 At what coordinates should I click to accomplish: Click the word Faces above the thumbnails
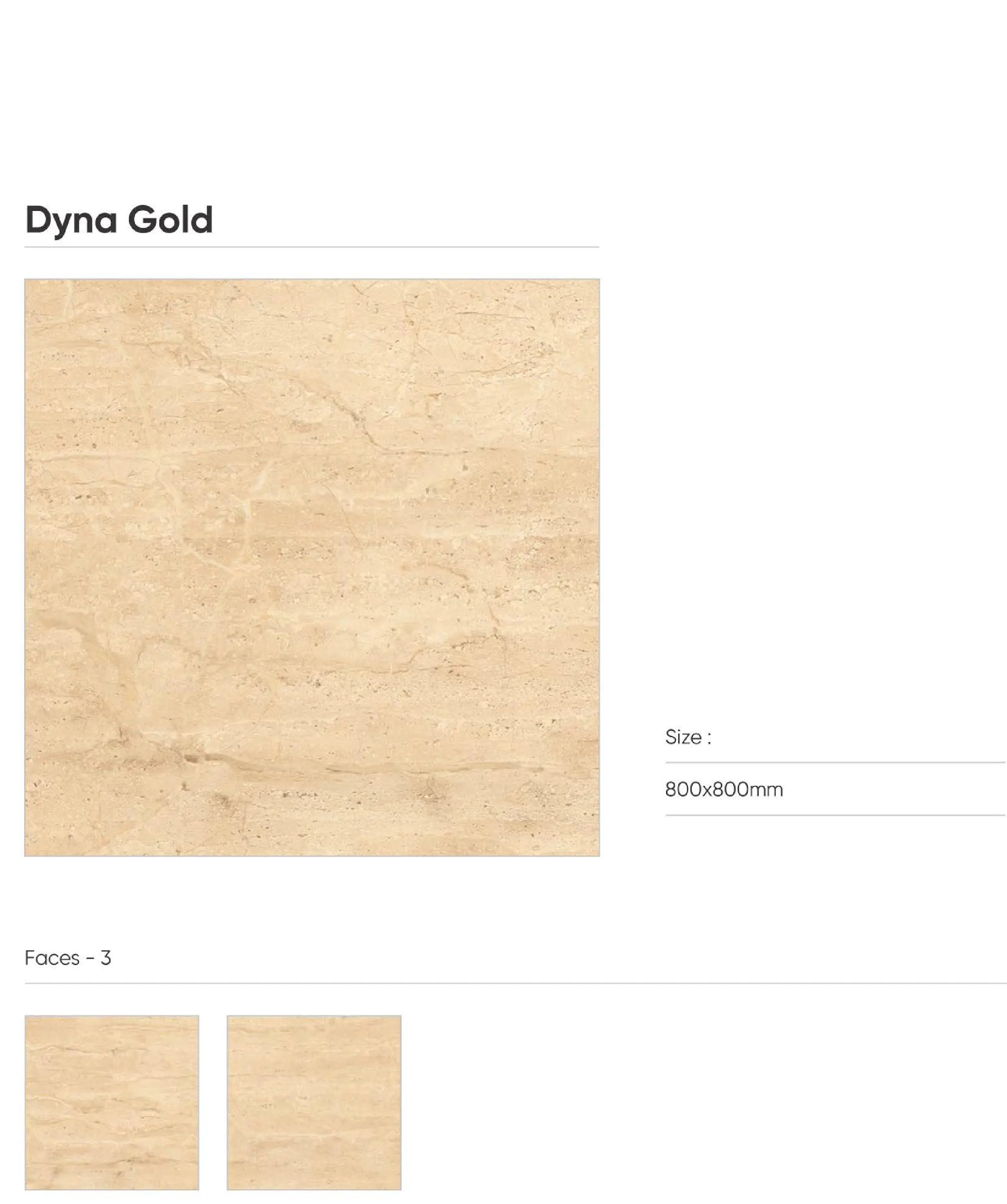coord(52,958)
